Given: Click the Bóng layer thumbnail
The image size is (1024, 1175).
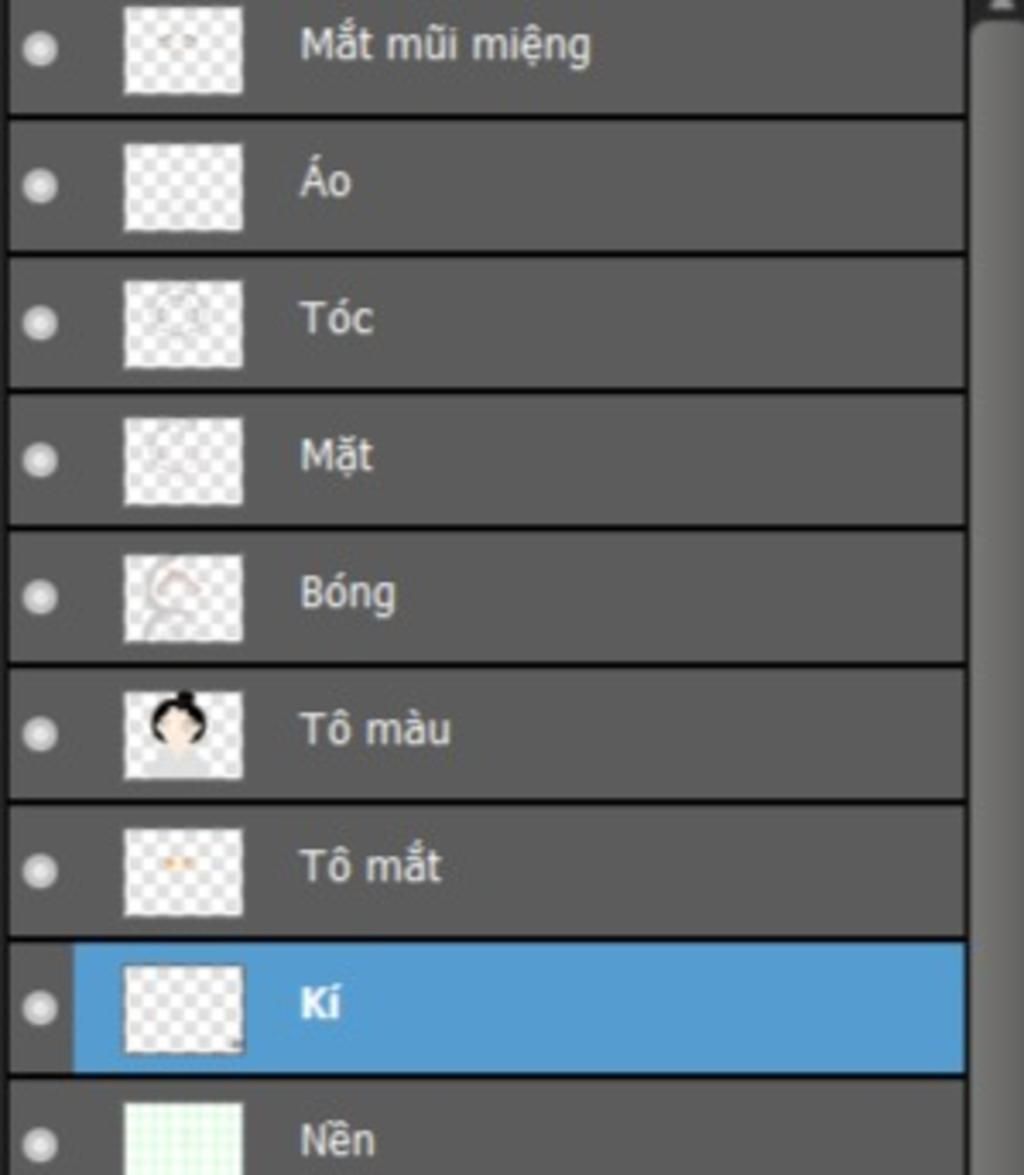Looking at the screenshot, I should coord(183,597).
